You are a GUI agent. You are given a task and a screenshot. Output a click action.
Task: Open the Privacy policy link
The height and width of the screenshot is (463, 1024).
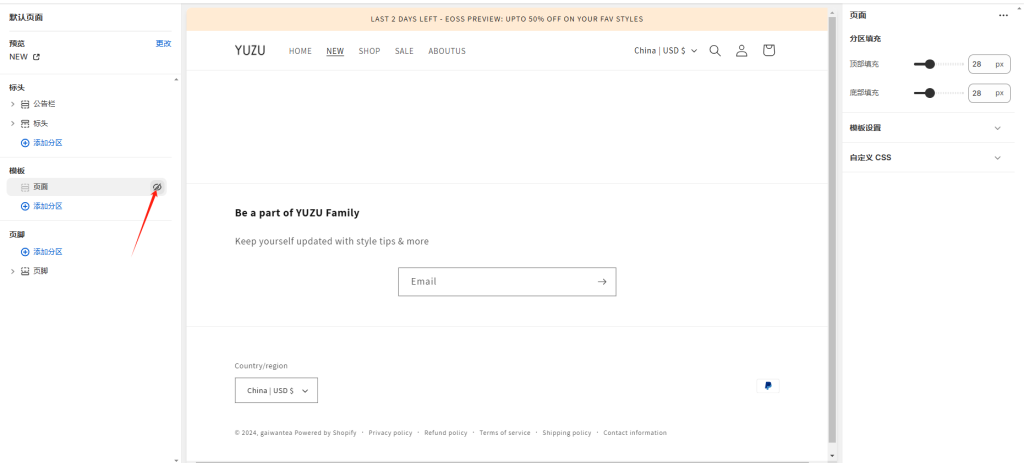click(391, 433)
